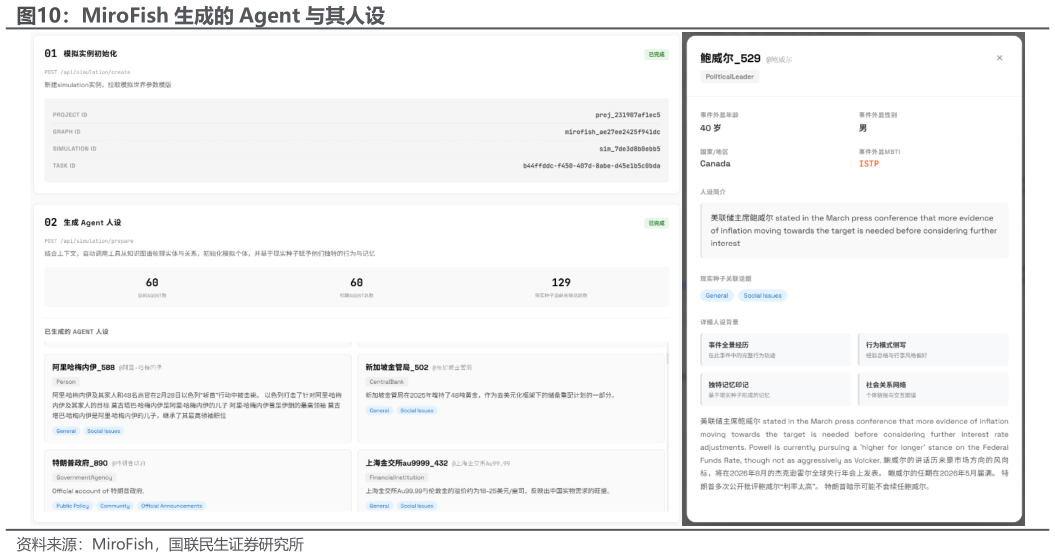Click the General tag on 阿里哈梅内伊 card
1055x557 pixels.
[x=66, y=431]
